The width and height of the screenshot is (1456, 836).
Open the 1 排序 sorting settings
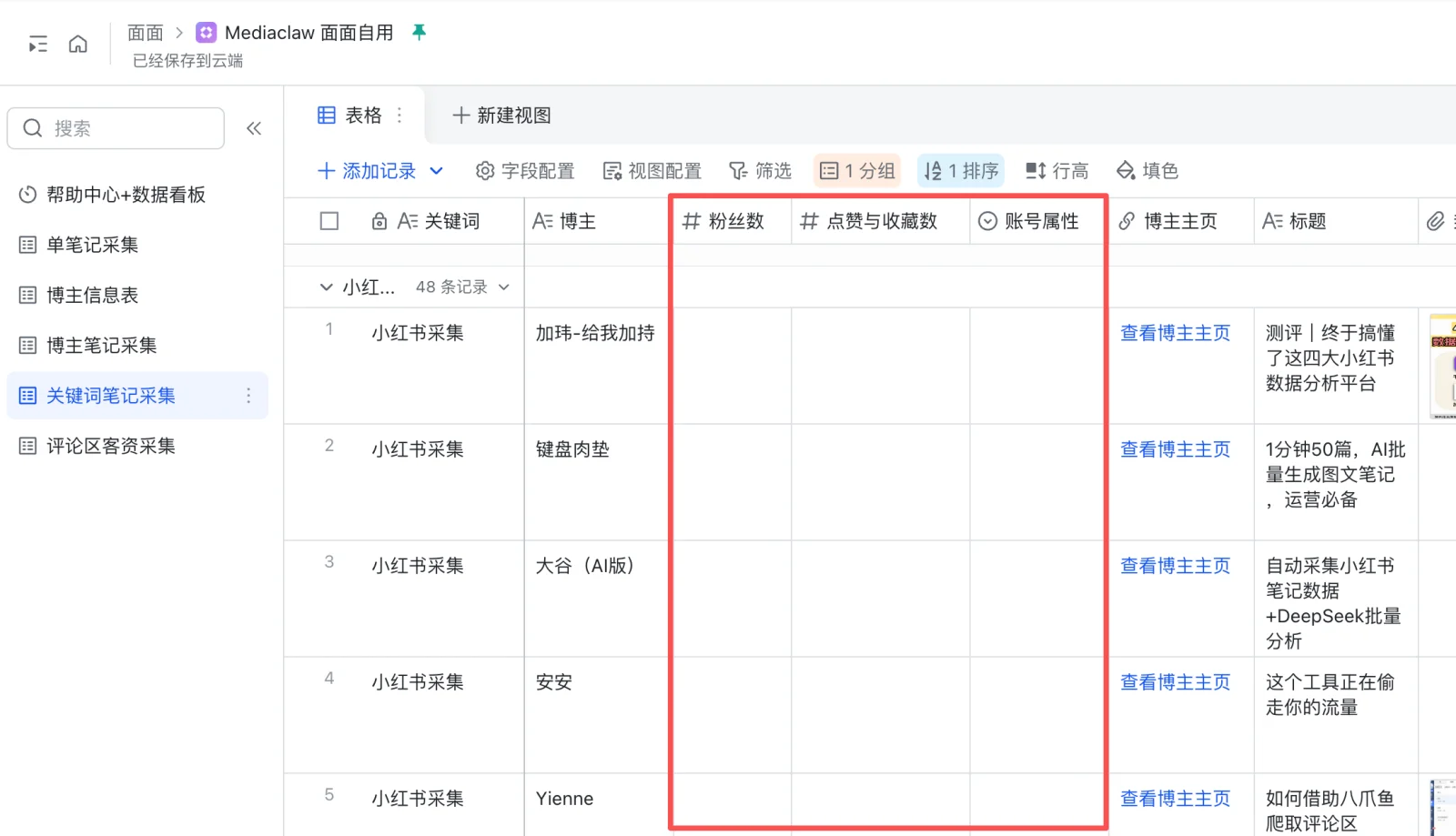point(961,171)
